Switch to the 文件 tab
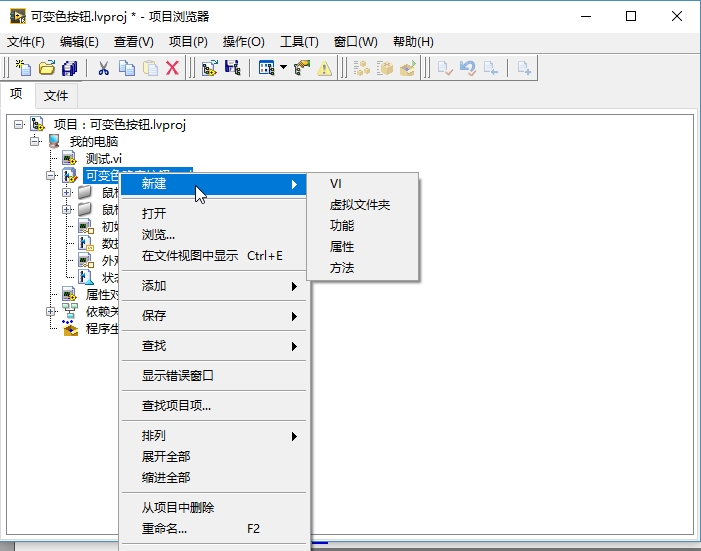The width and height of the screenshot is (701, 551). tap(56, 95)
